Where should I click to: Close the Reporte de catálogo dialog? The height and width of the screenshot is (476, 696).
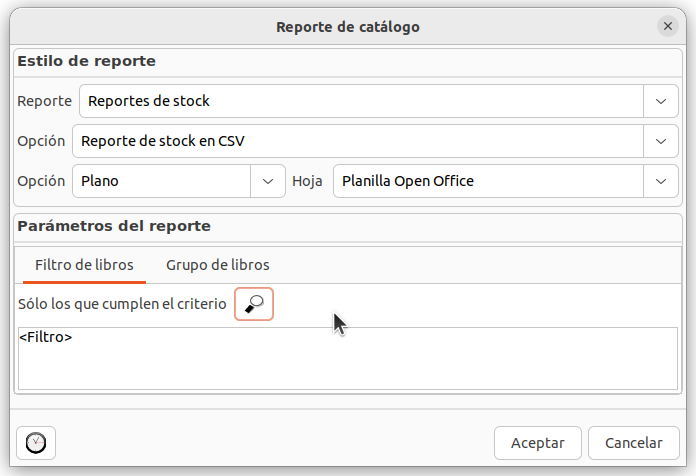pos(667,26)
